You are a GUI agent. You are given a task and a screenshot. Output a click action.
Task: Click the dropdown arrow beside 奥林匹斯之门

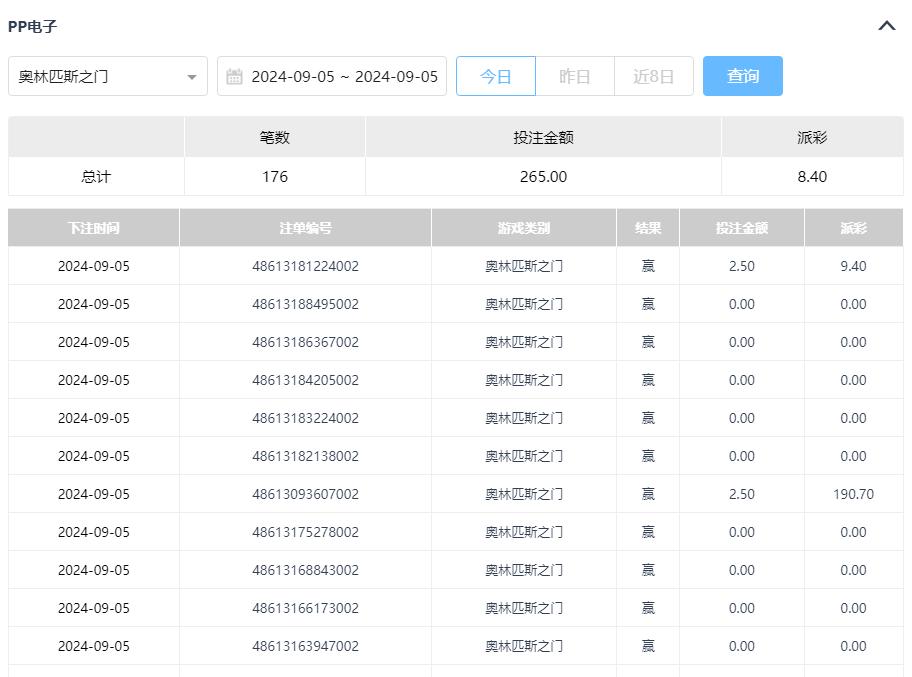pos(191,77)
